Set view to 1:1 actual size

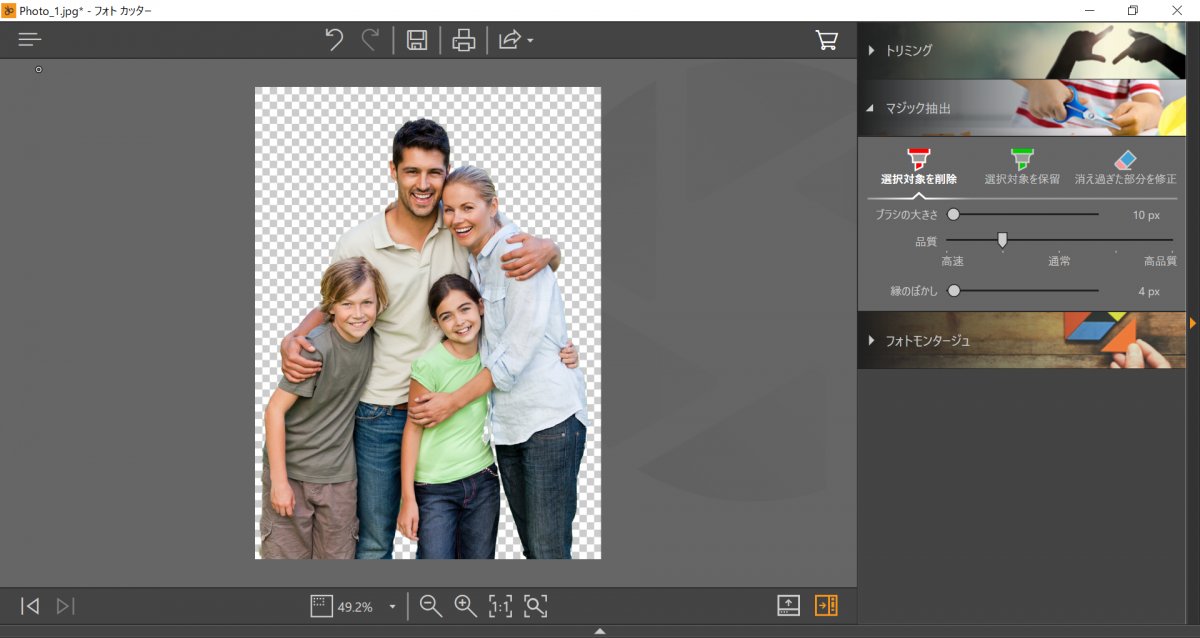point(500,605)
